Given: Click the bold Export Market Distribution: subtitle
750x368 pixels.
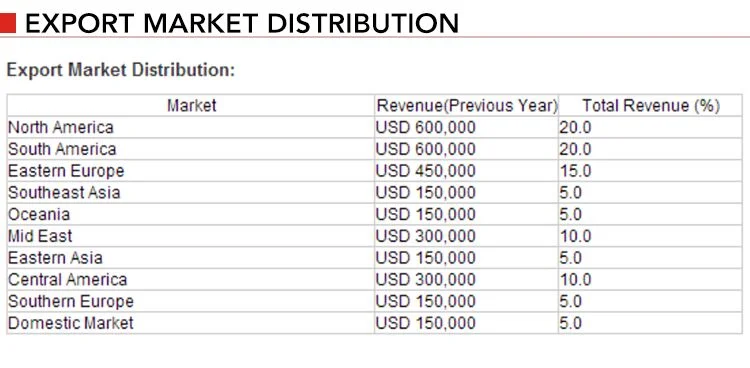Looking at the screenshot, I should (121, 70).
